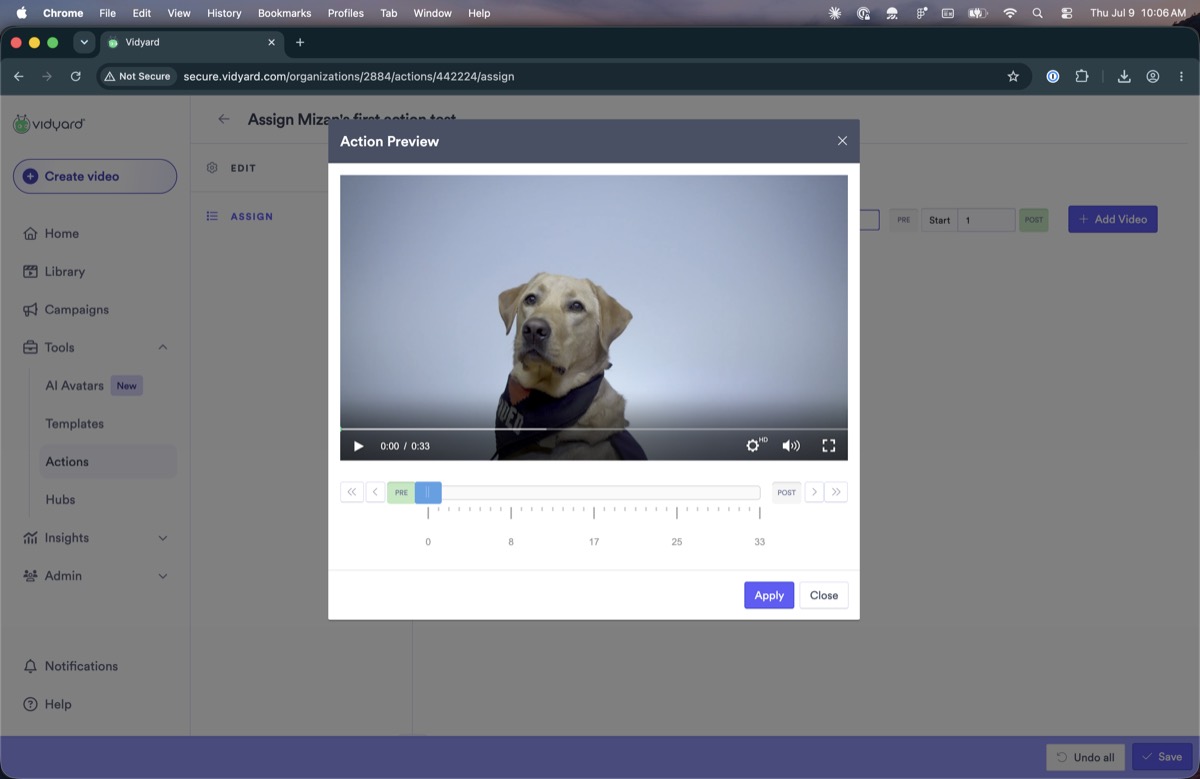This screenshot has height=779, width=1200.
Task: Select the PRE marker on timeline
Action: coord(401,492)
